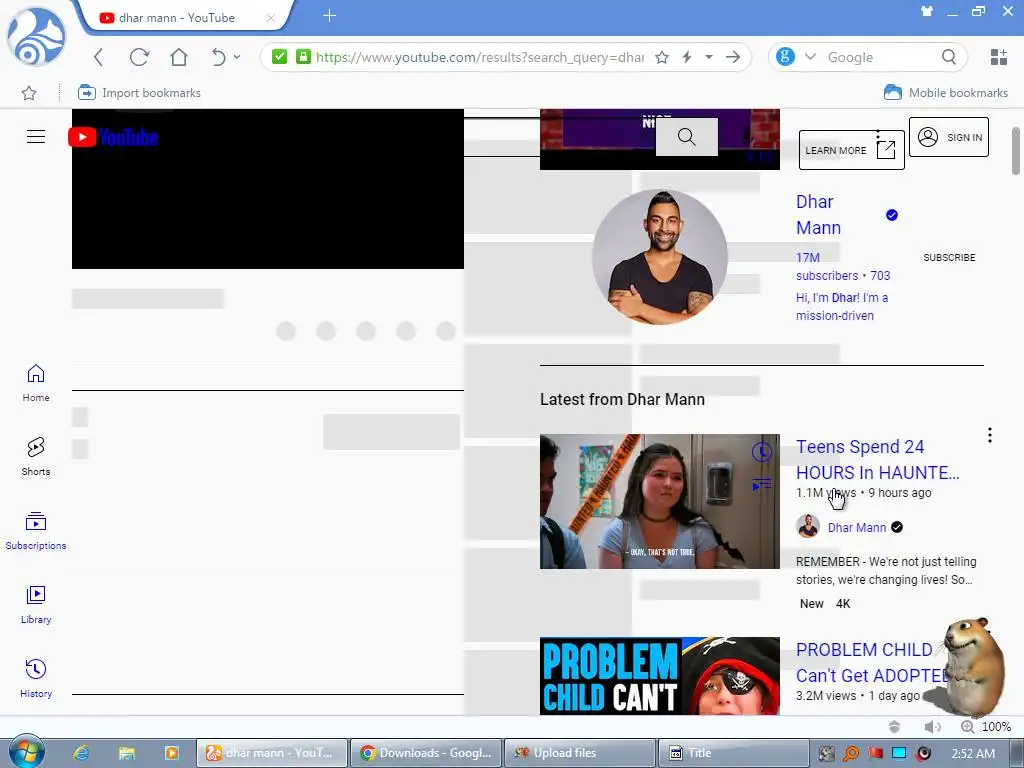1024x768 pixels.
Task: Expand the address bar history dropdown arrow
Action: click(709, 57)
